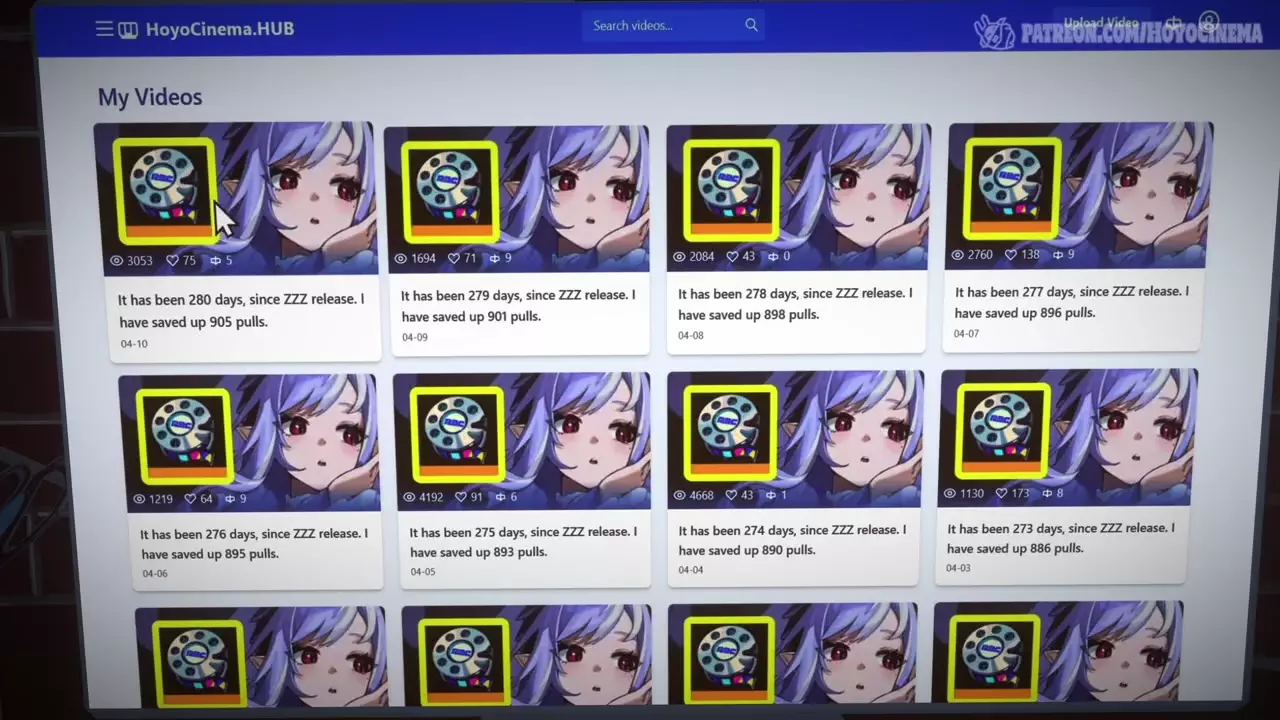The height and width of the screenshot is (720, 1280).
Task: Click eye icon on 274 days video
Action: [679, 495]
